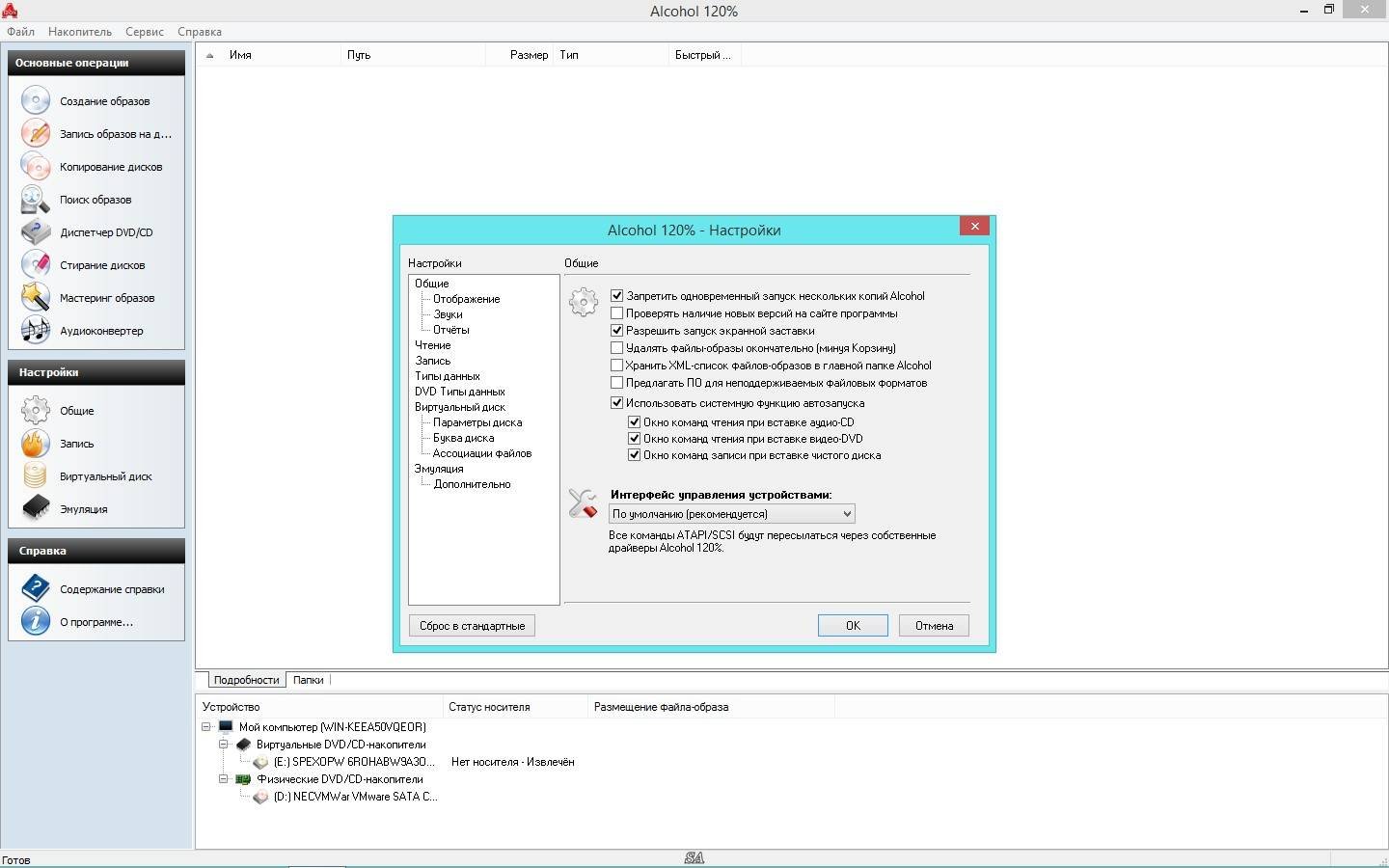Viewport: 1389px width, 868px height.
Task: Click the OK button
Action: [x=853, y=626]
